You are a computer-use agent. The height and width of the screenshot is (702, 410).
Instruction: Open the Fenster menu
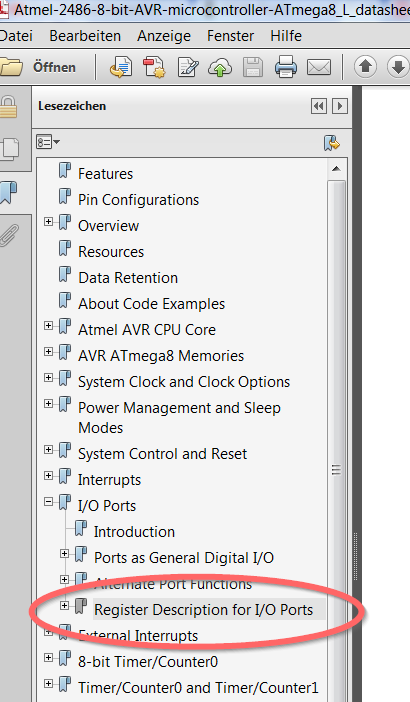click(x=231, y=36)
